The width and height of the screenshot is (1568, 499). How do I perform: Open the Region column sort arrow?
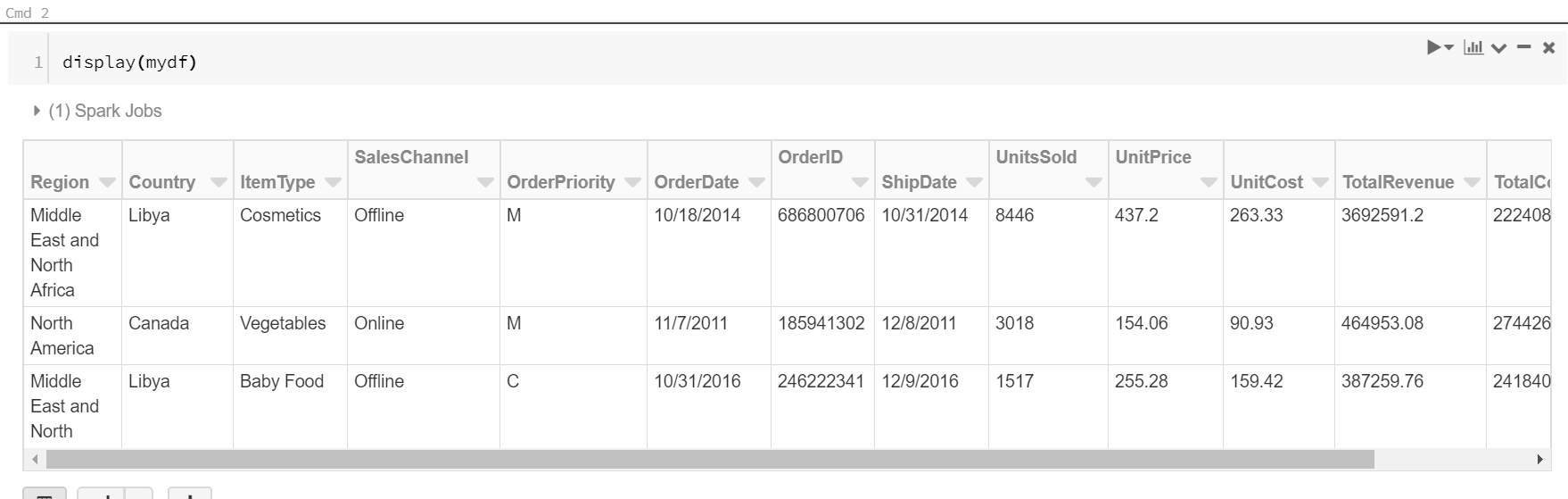(x=107, y=182)
